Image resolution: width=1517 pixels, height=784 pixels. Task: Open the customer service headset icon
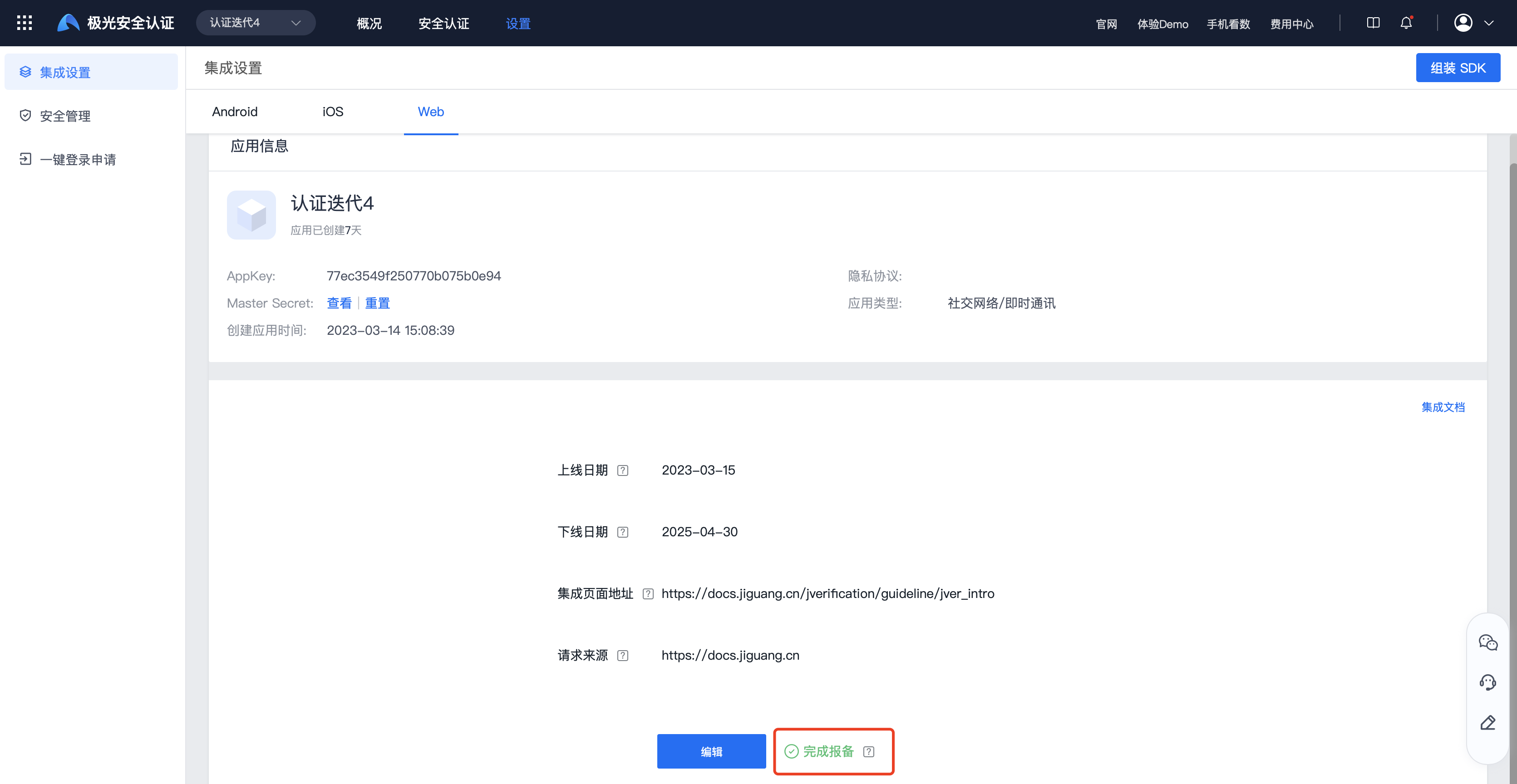[1488, 682]
